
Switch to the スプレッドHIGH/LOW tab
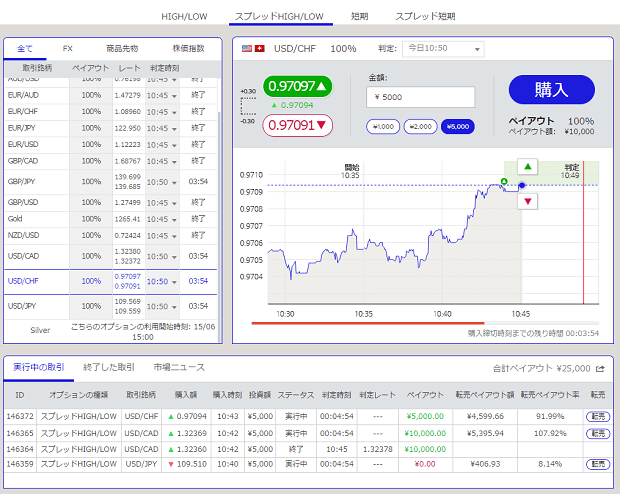(279, 17)
